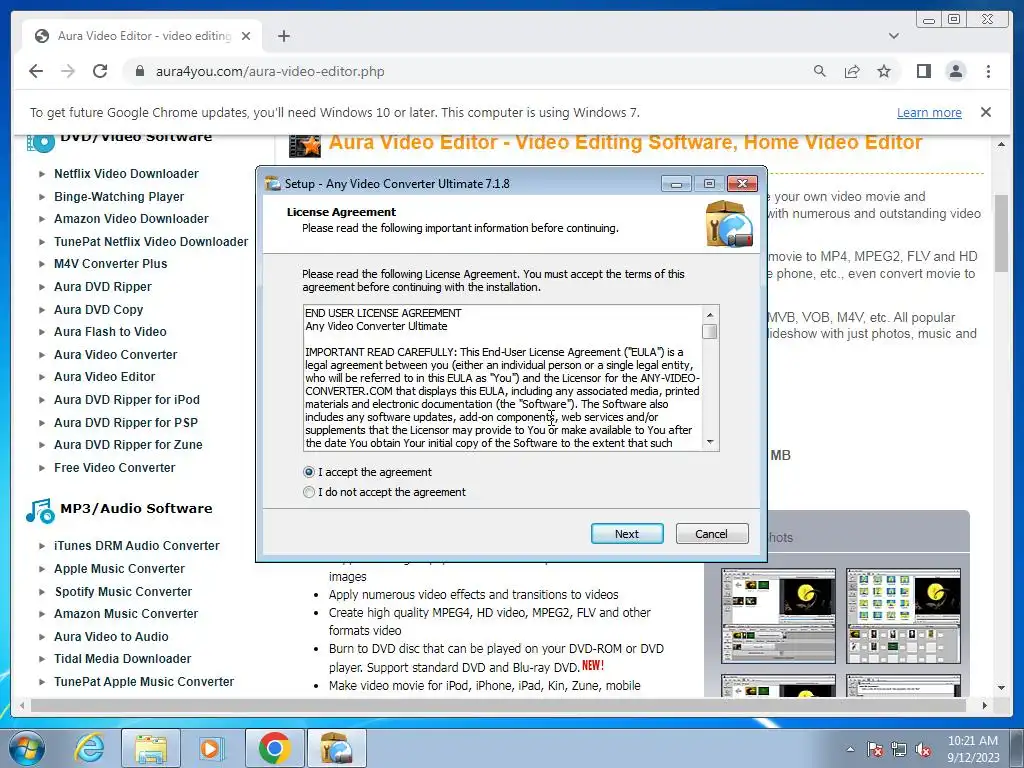Viewport: 1024px width, 768px height.
Task: Dismiss the Chrome update info bar
Action: tap(986, 112)
